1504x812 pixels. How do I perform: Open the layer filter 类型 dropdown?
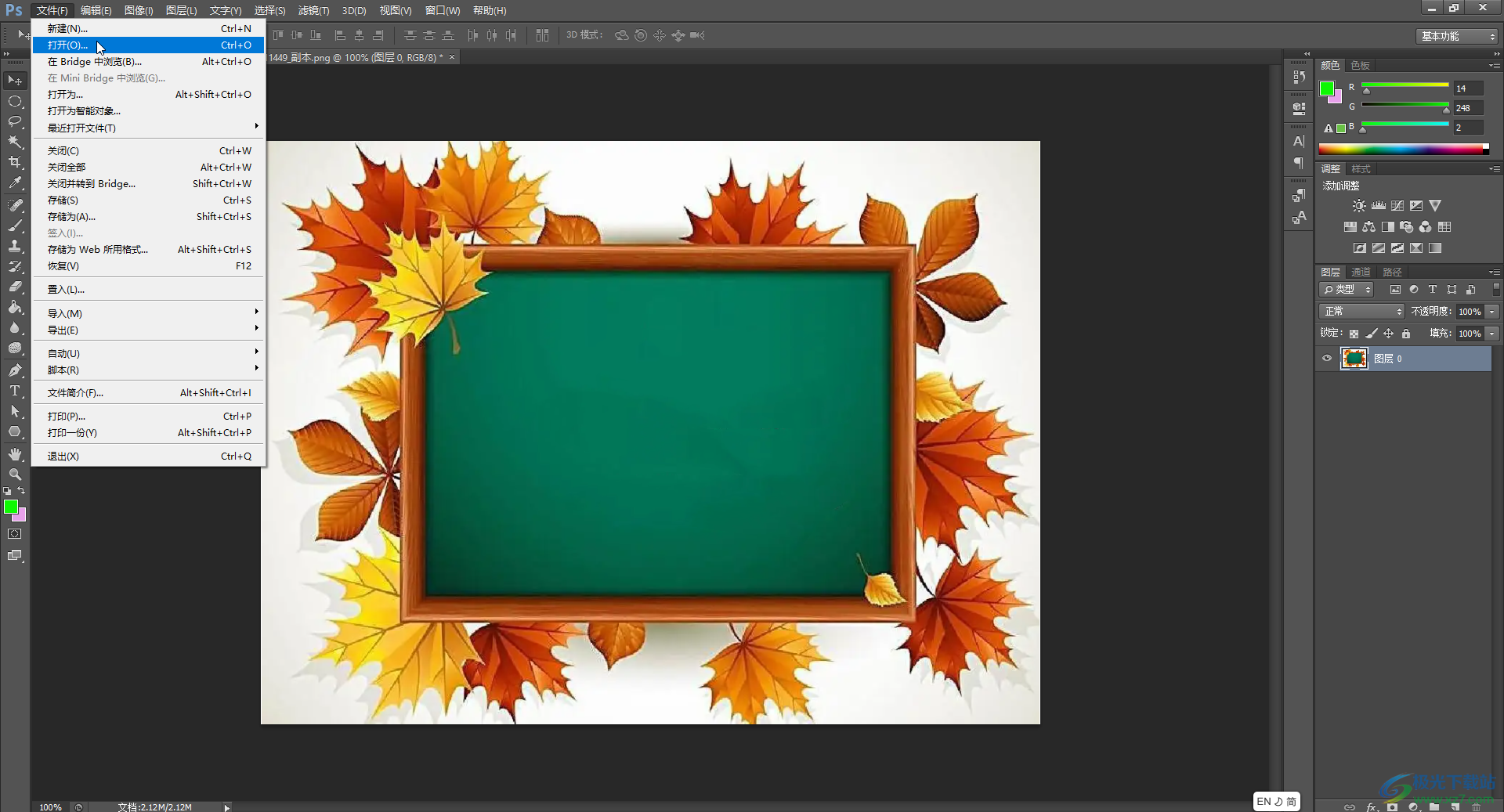pos(1347,290)
